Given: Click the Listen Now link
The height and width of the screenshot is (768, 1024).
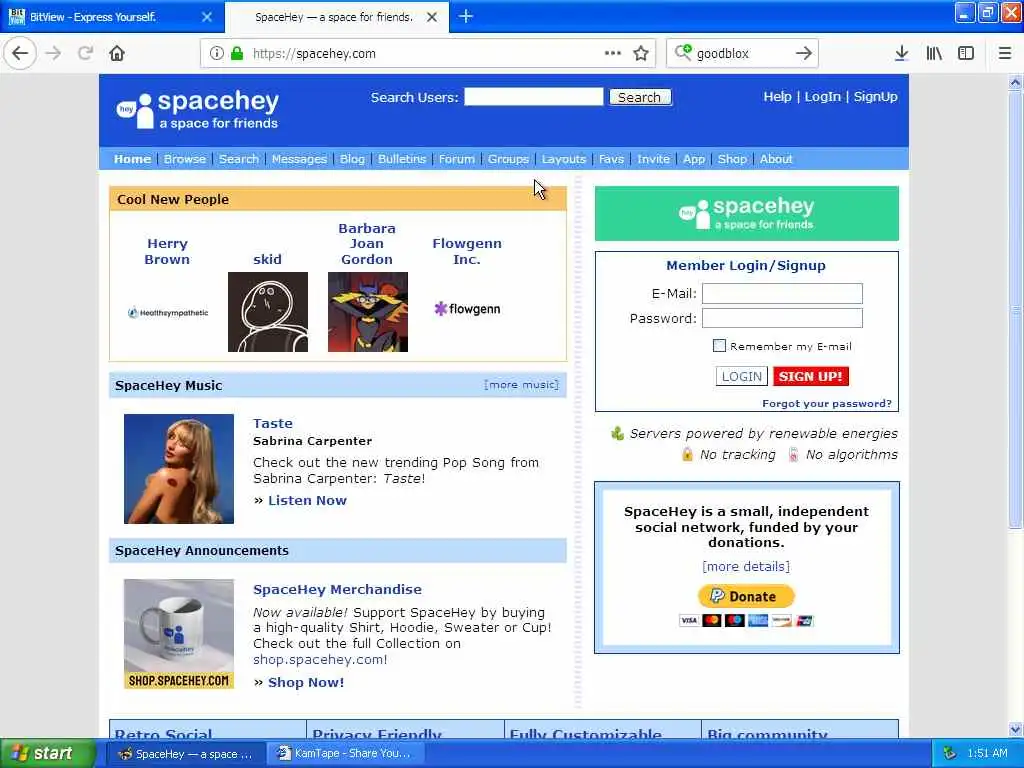Looking at the screenshot, I should click(x=307, y=500).
